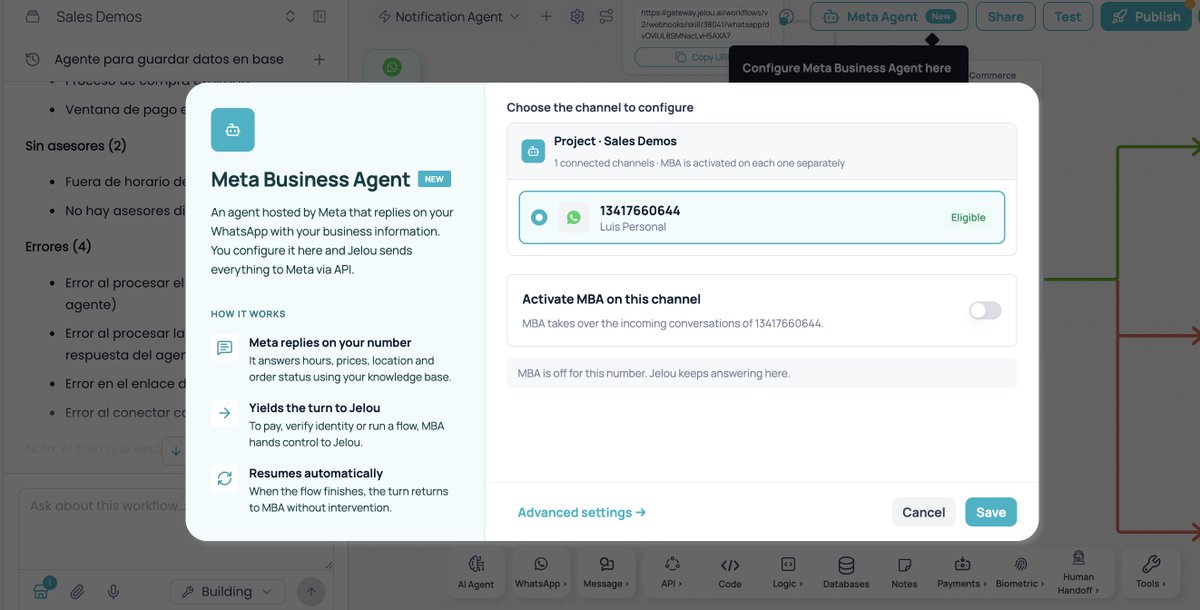This screenshot has width=1200, height=610.
Task: Add a Databases node
Action: point(846,573)
